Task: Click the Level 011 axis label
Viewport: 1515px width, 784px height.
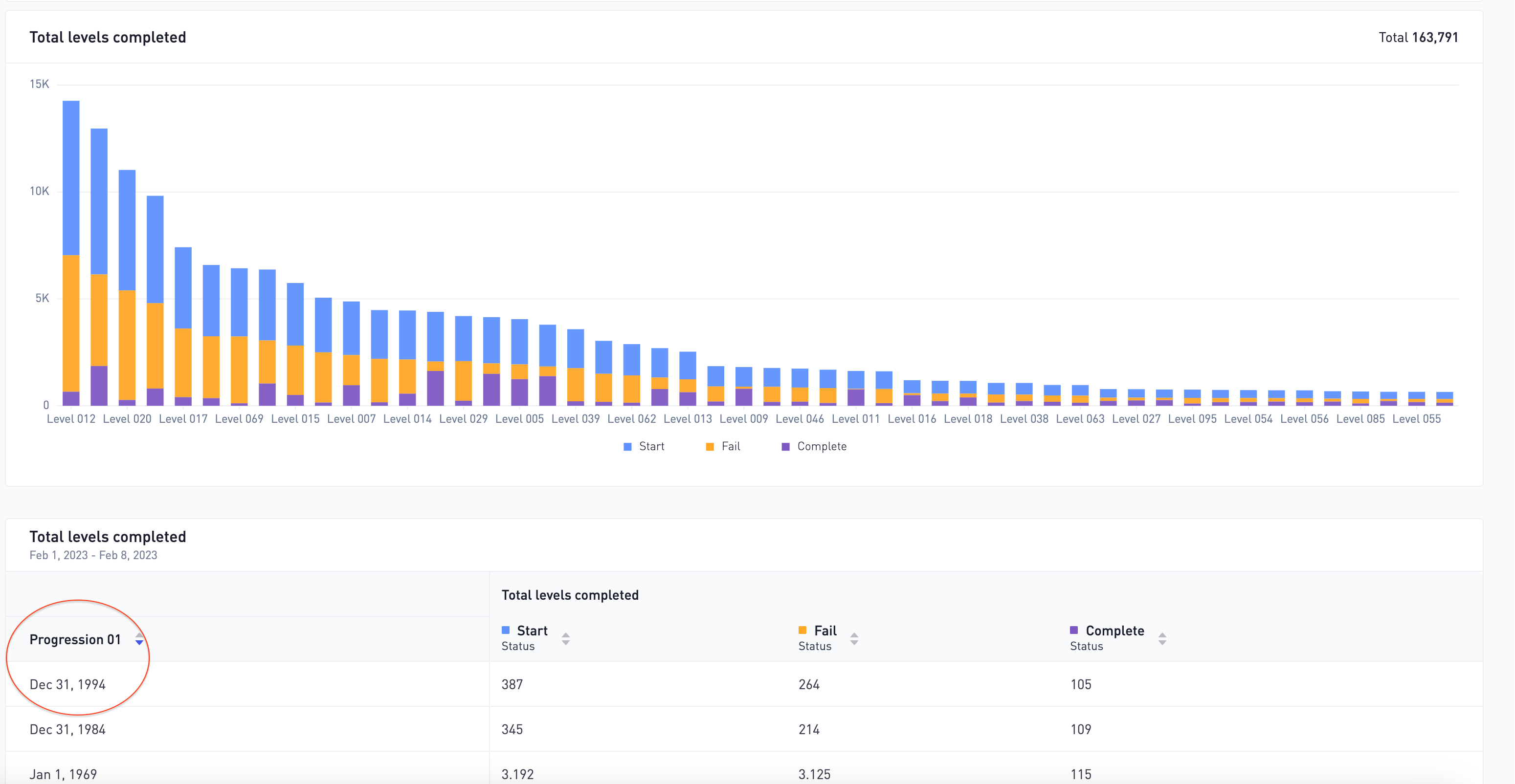Action: (x=856, y=419)
